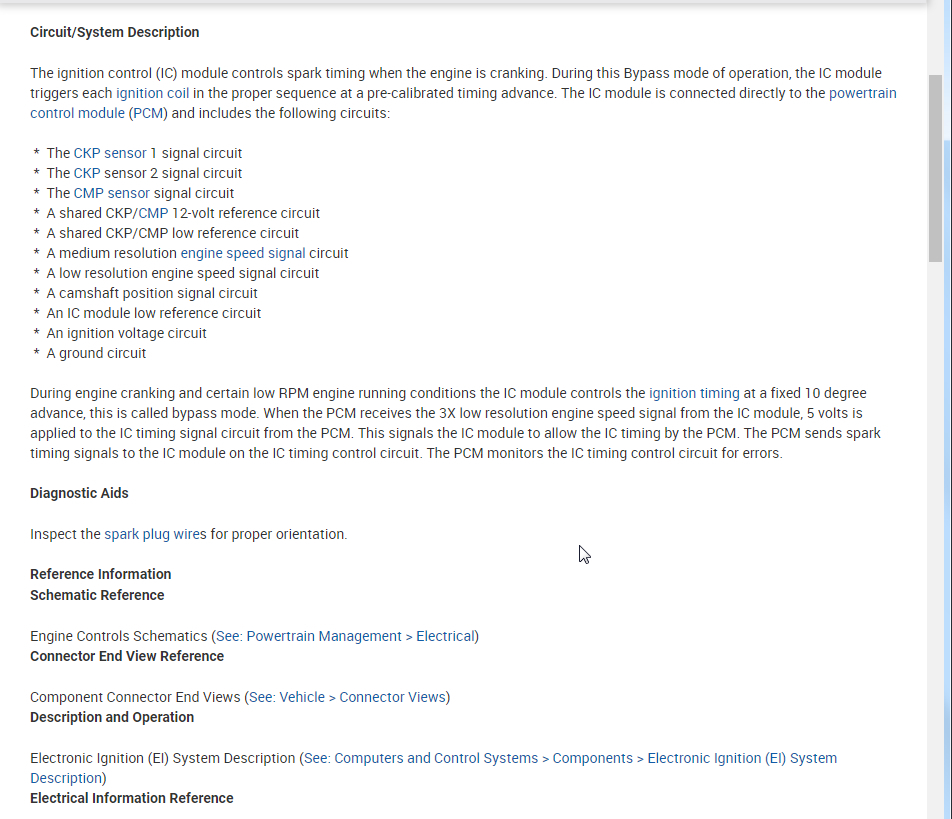Screen dimensions: 952x819
Task: Click "CMP" link in 12-volt reference line
Action: coord(153,213)
